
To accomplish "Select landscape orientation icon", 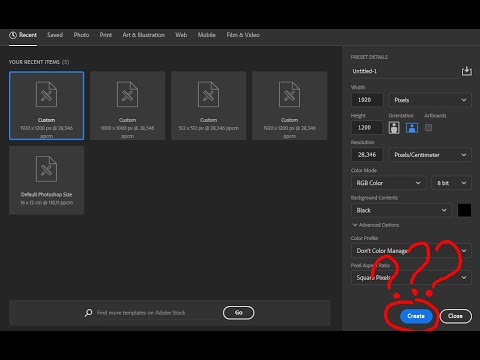I will (x=412, y=128).
